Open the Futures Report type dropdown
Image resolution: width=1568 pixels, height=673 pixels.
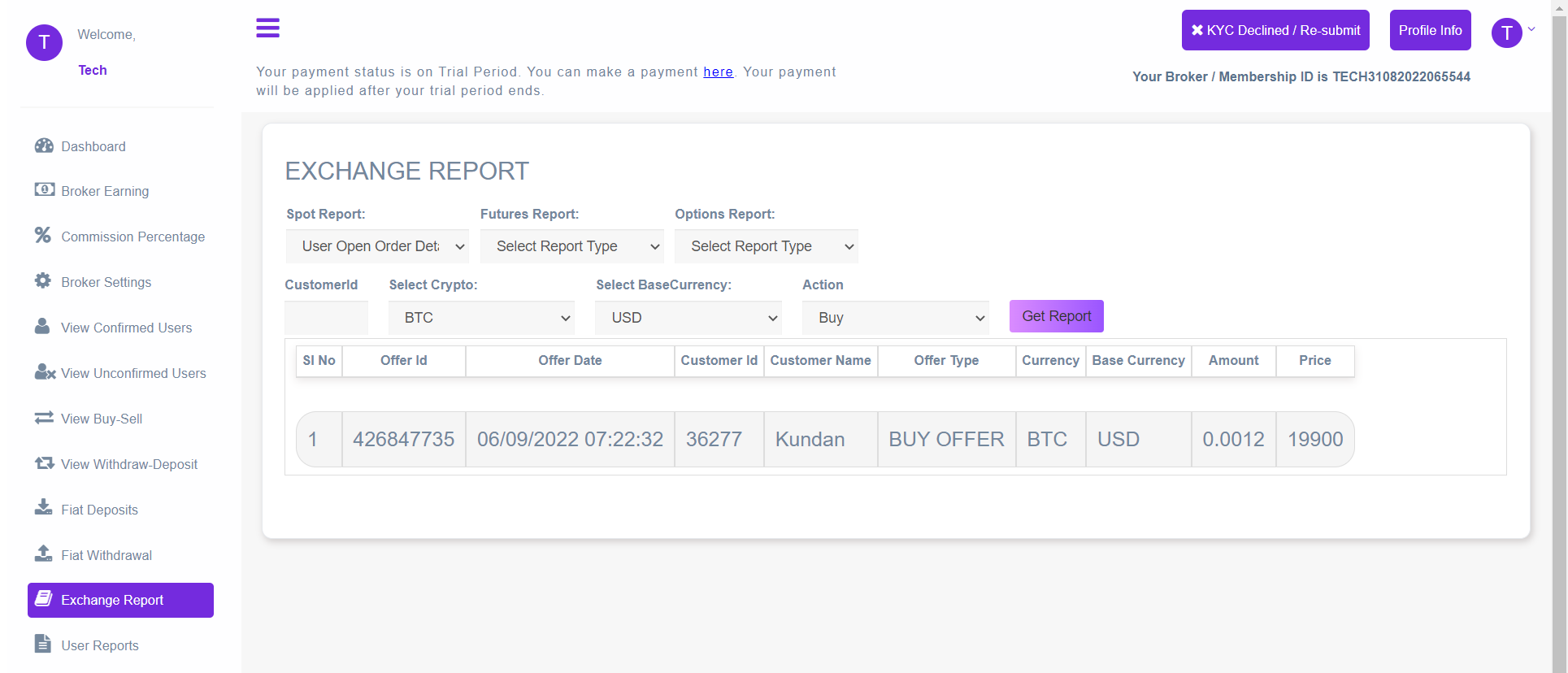[x=572, y=246]
